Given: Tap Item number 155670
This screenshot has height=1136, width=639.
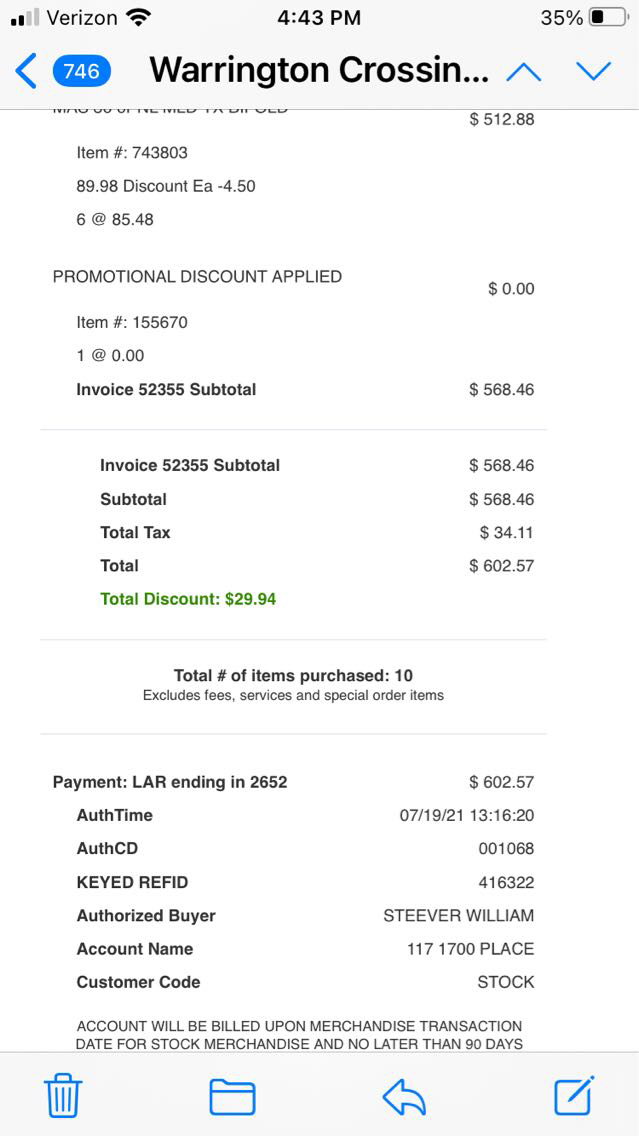Looking at the screenshot, I should point(132,322).
